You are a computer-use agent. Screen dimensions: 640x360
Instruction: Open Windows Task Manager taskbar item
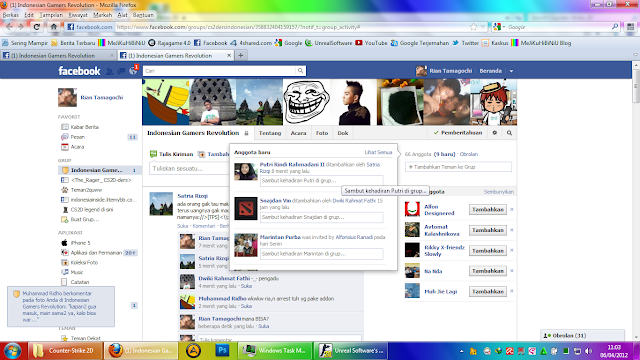coord(275,351)
